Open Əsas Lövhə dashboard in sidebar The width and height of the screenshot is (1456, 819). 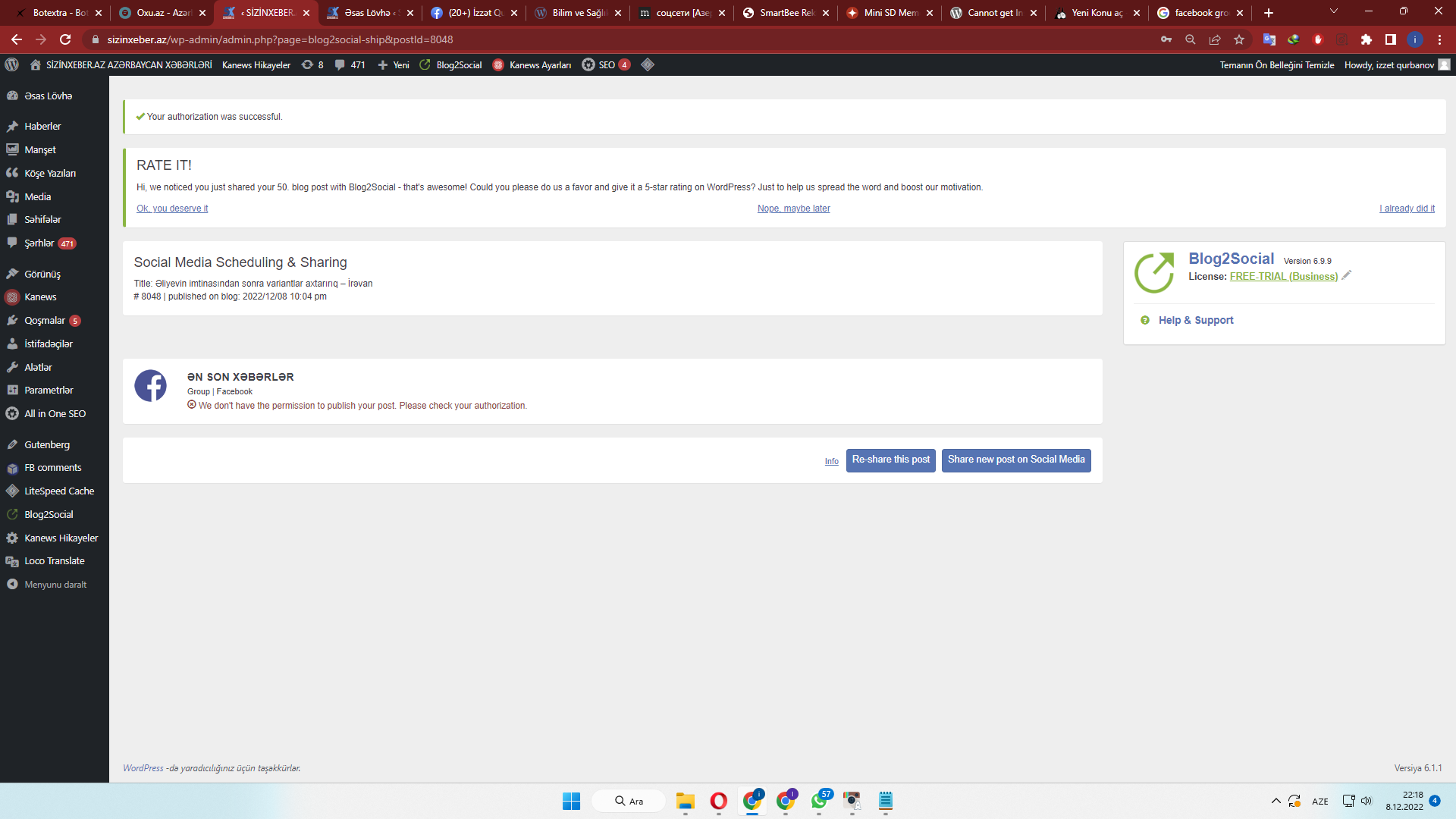(48, 96)
